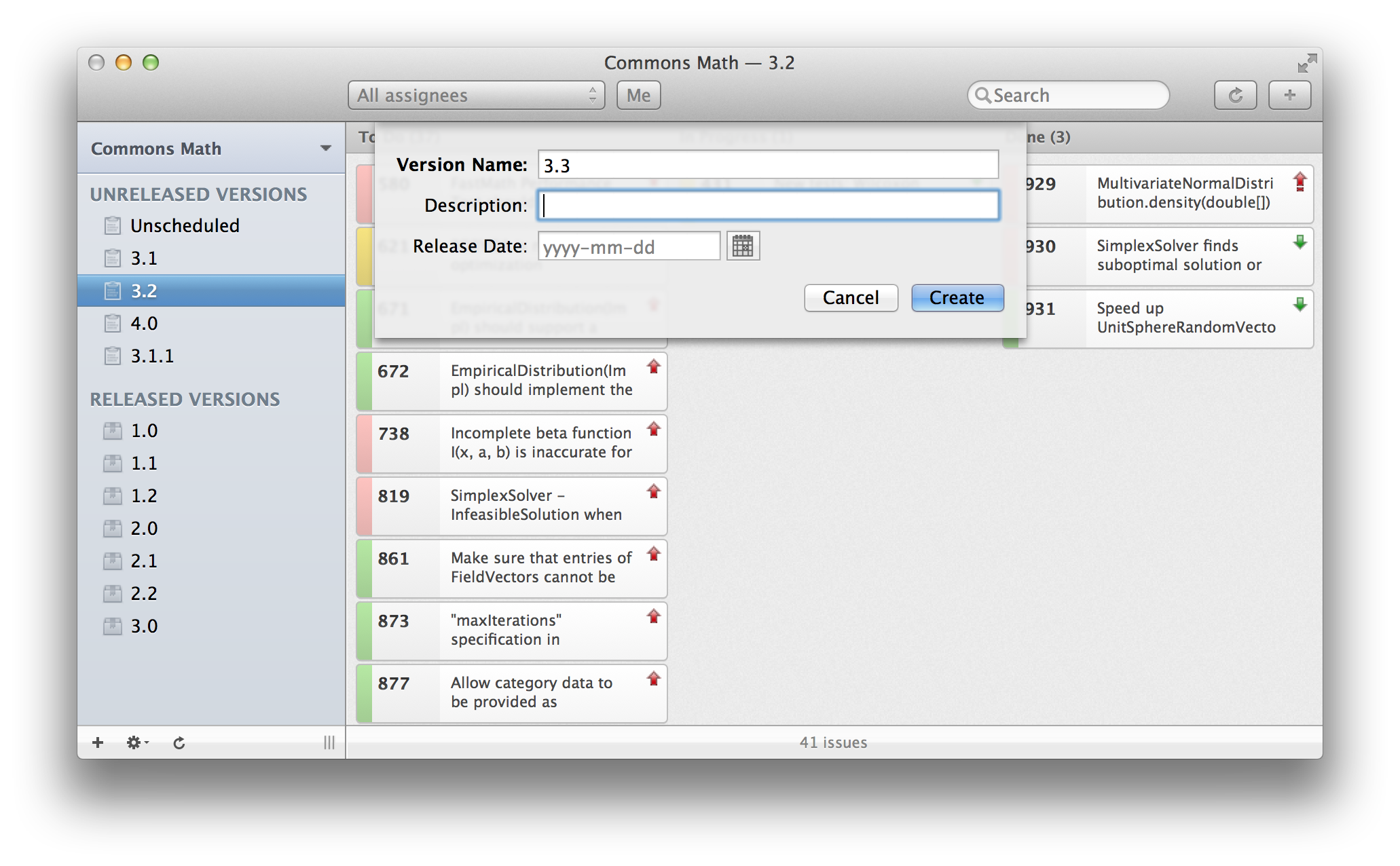This screenshot has width=1400, height=866.
Task: Open the All assignees dropdown
Action: tap(476, 95)
